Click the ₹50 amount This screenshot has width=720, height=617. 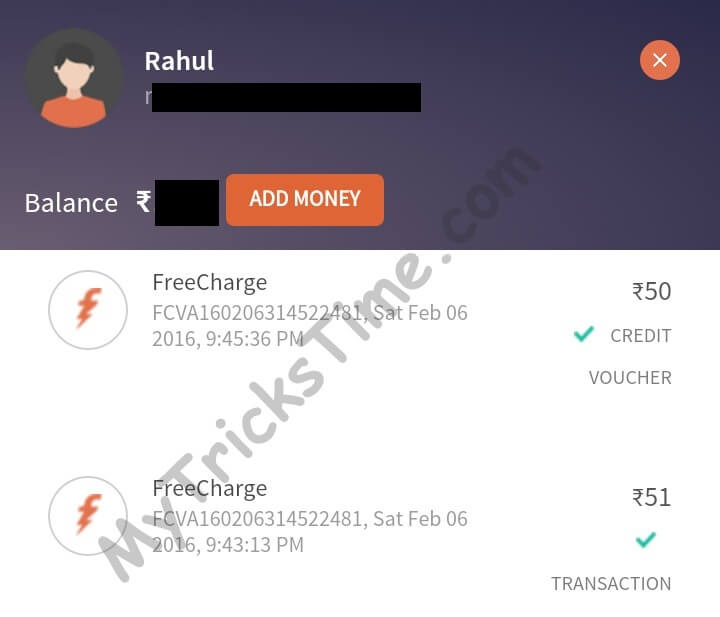tap(652, 292)
